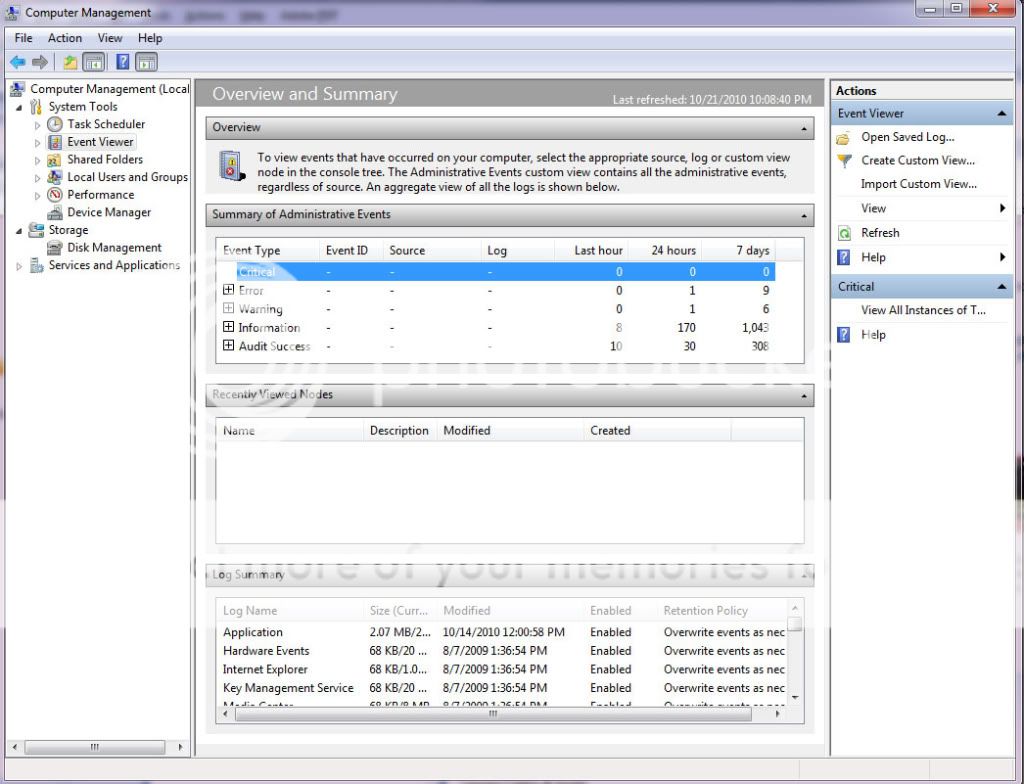Viewport: 1024px width, 784px height.
Task: Click Open Saved Log action
Action: tap(907, 137)
